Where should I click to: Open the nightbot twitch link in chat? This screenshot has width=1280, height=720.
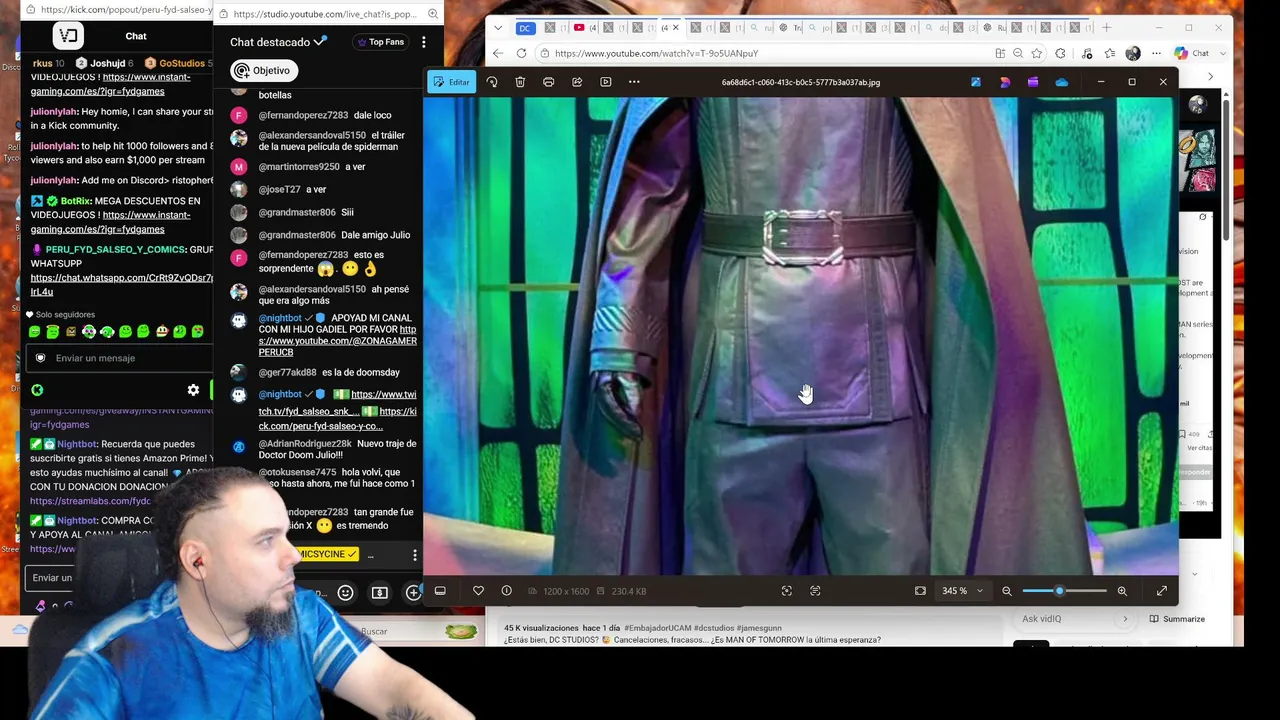pyautogui.click(x=338, y=402)
